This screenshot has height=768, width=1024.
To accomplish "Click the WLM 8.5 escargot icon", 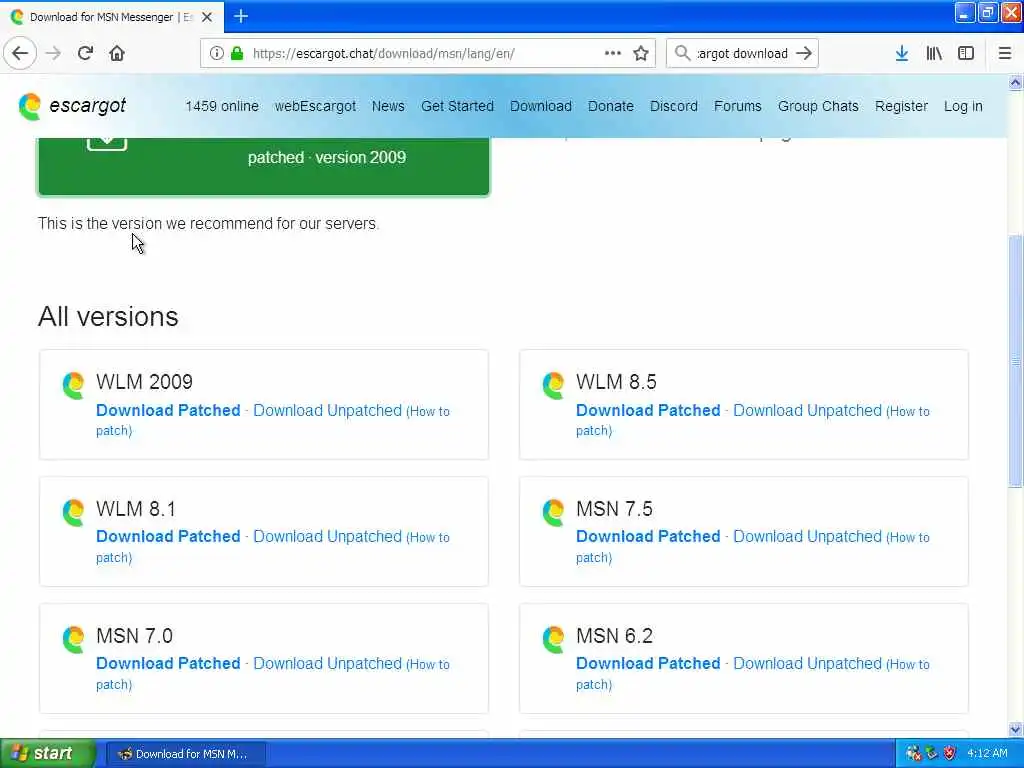I will click(554, 385).
